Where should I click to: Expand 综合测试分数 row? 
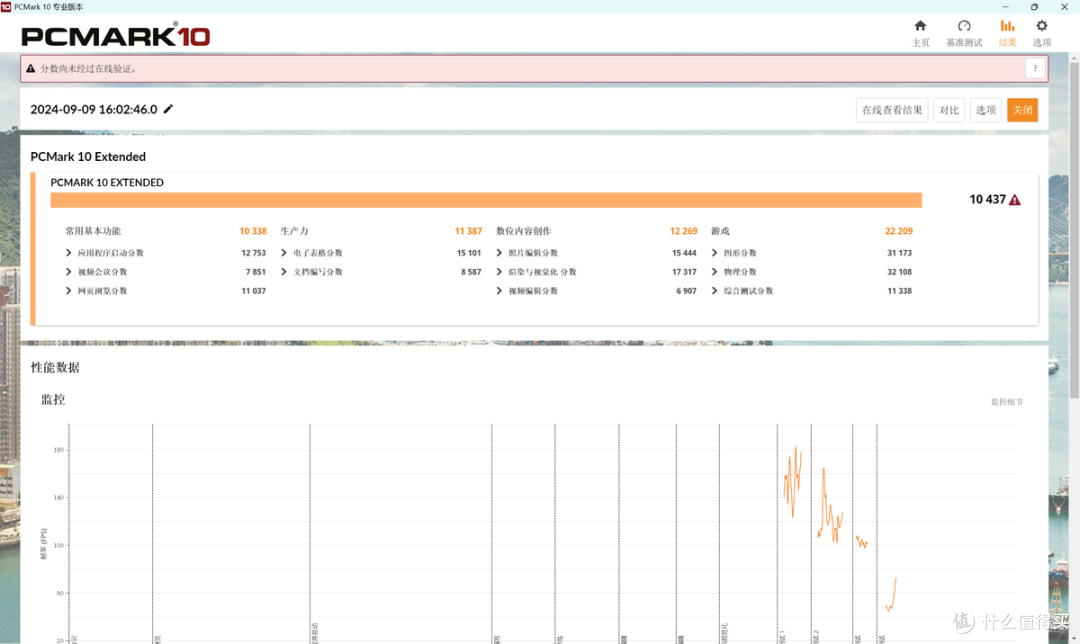coord(714,291)
